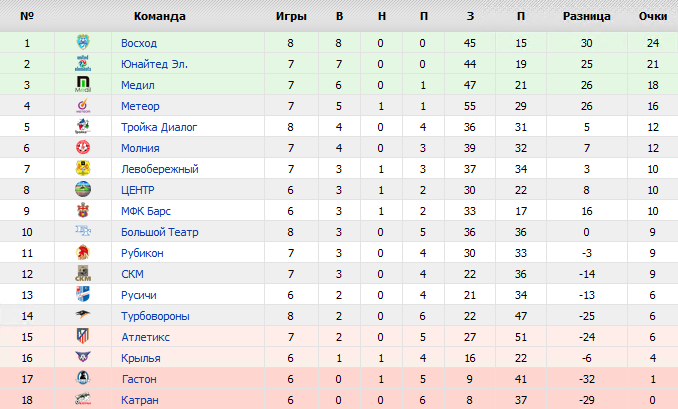The height and width of the screenshot is (409, 678).
Task: Click the ЦЕНТР team logo icon
Action: pos(83,190)
